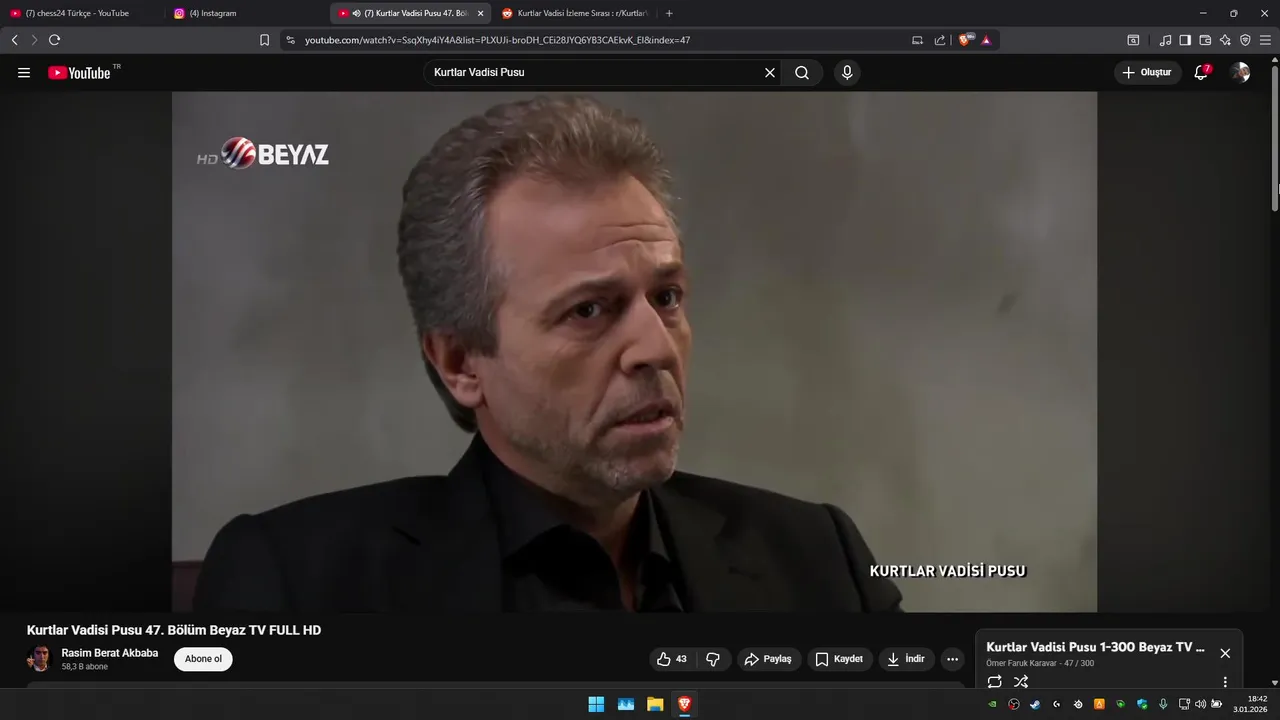Open NVIDIA tray icon
The width and height of the screenshot is (1280, 720).
[x=993, y=704]
